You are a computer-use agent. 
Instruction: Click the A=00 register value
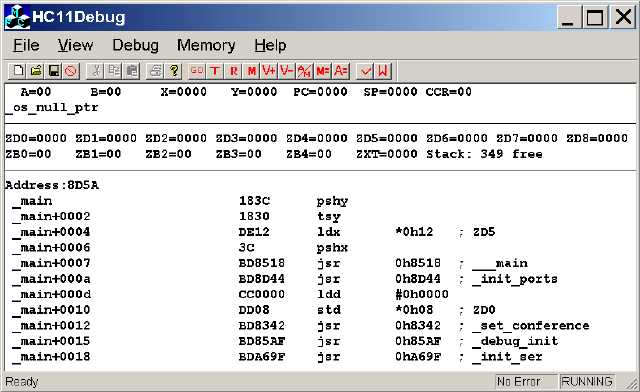click(x=36, y=91)
